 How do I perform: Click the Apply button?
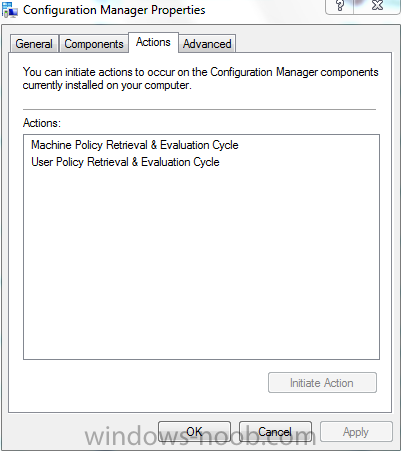click(x=356, y=432)
